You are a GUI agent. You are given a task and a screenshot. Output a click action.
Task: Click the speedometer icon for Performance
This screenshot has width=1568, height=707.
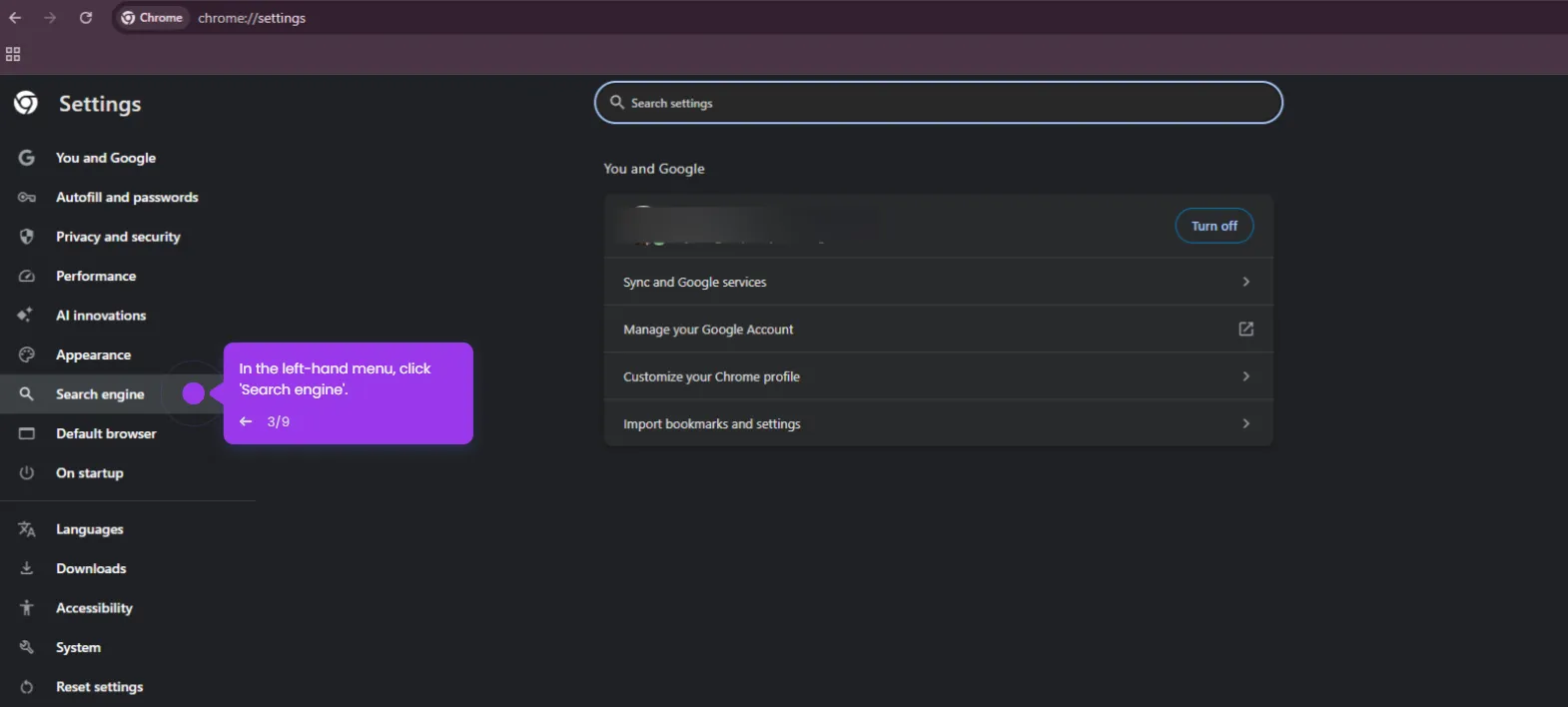[x=27, y=276]
